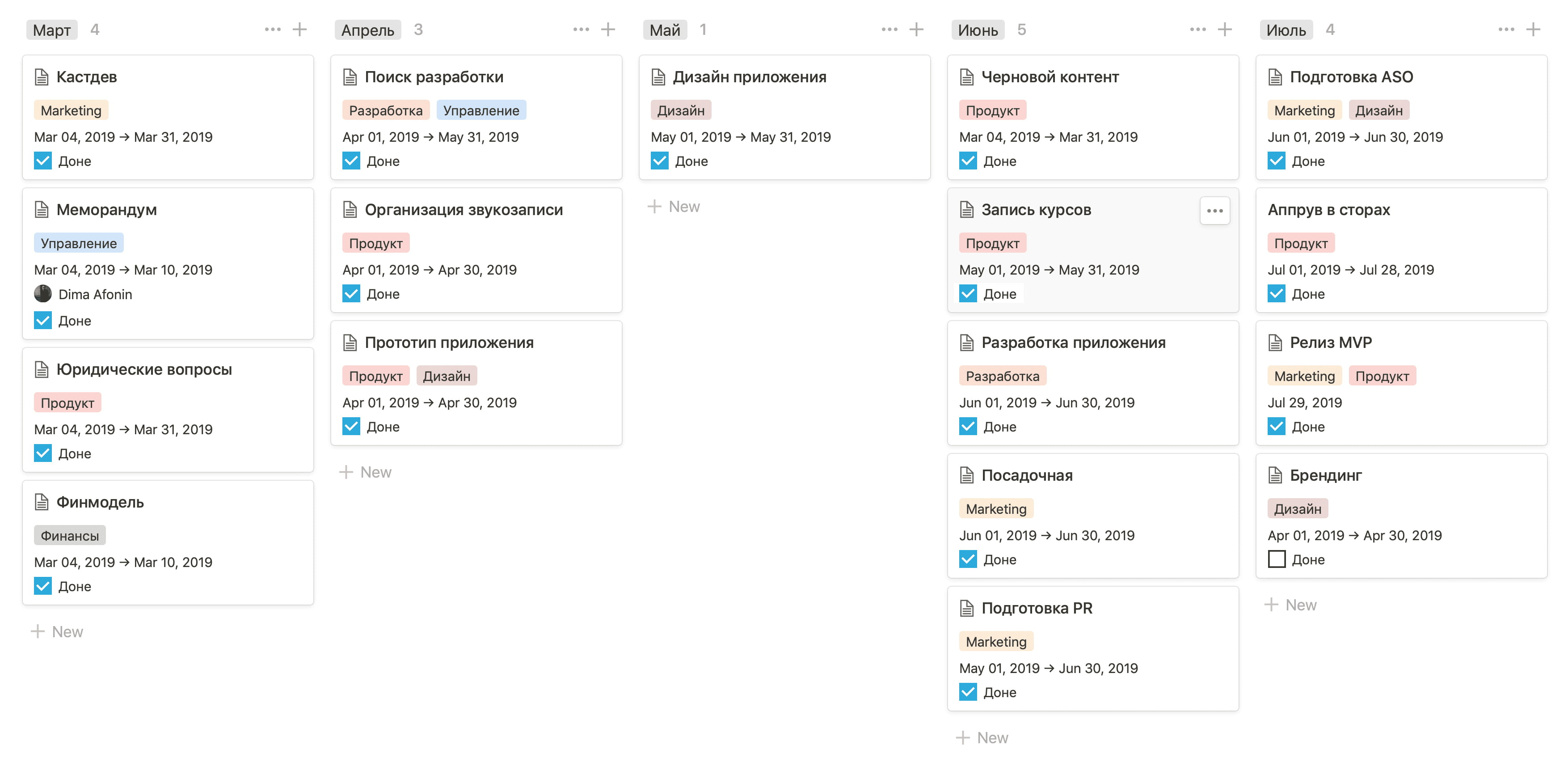The height and width of the screenshot is (779, 1568).
Task: Open the three-dot menu on Запись курсов card
Action: tap(1214, 210)
